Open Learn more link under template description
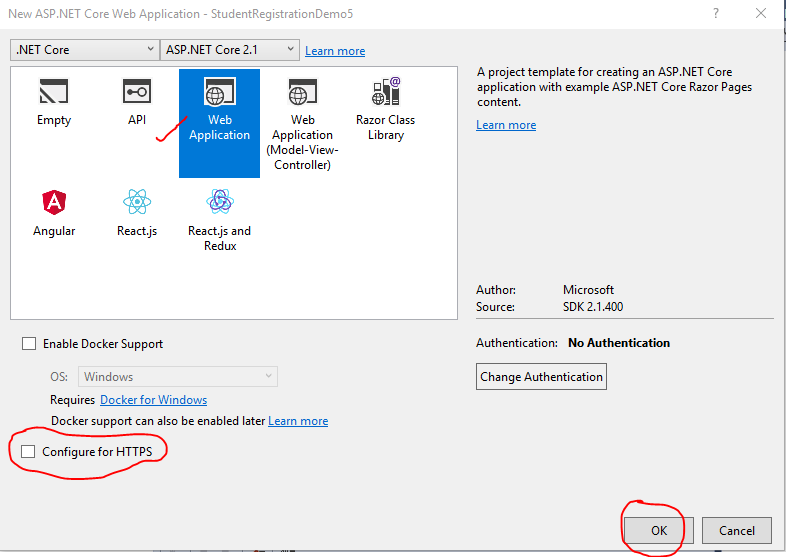The width and height of the screenshot is (786, 557). 506,125
